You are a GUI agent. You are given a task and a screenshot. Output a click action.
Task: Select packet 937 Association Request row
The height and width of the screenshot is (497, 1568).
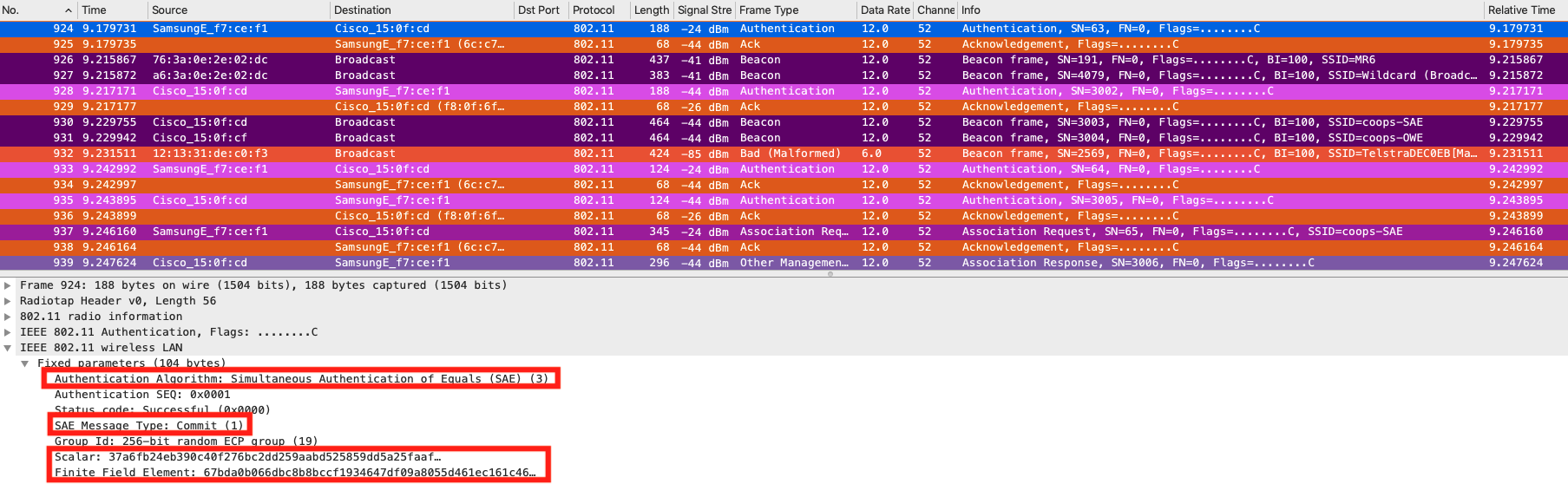(781, 232)
